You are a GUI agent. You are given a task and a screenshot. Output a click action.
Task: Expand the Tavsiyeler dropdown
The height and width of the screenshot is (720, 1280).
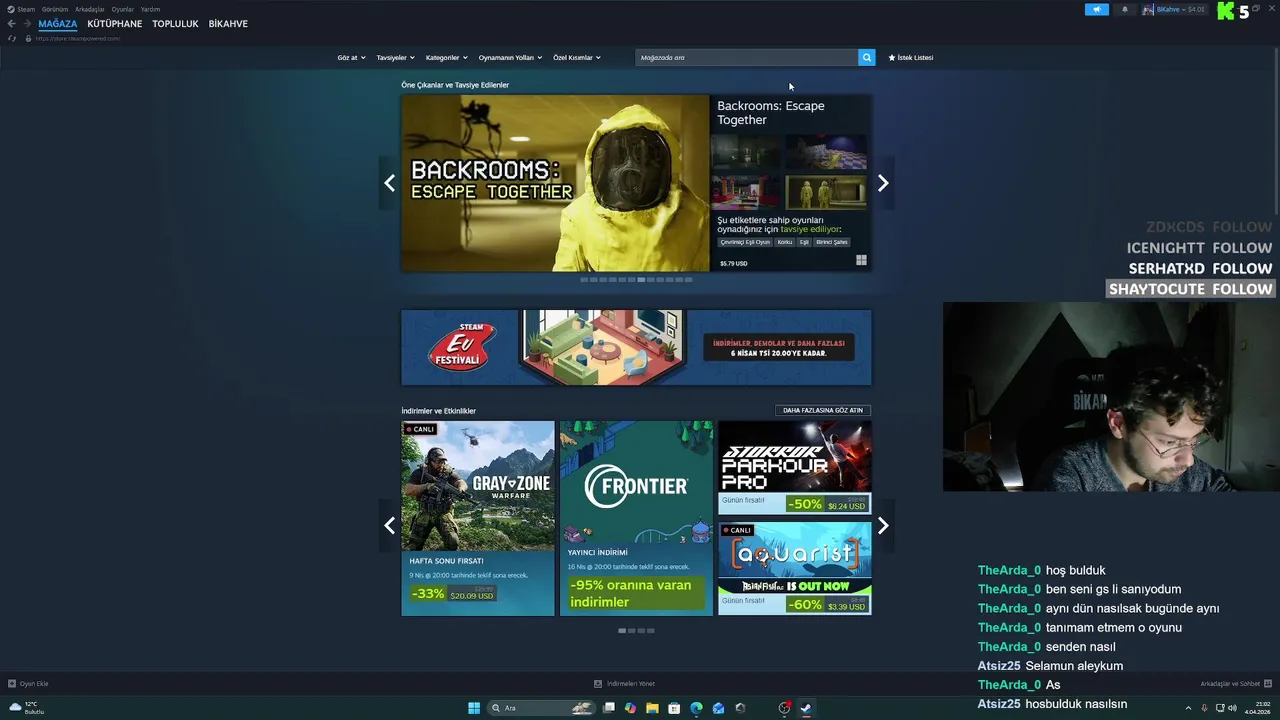pos(395,58)
